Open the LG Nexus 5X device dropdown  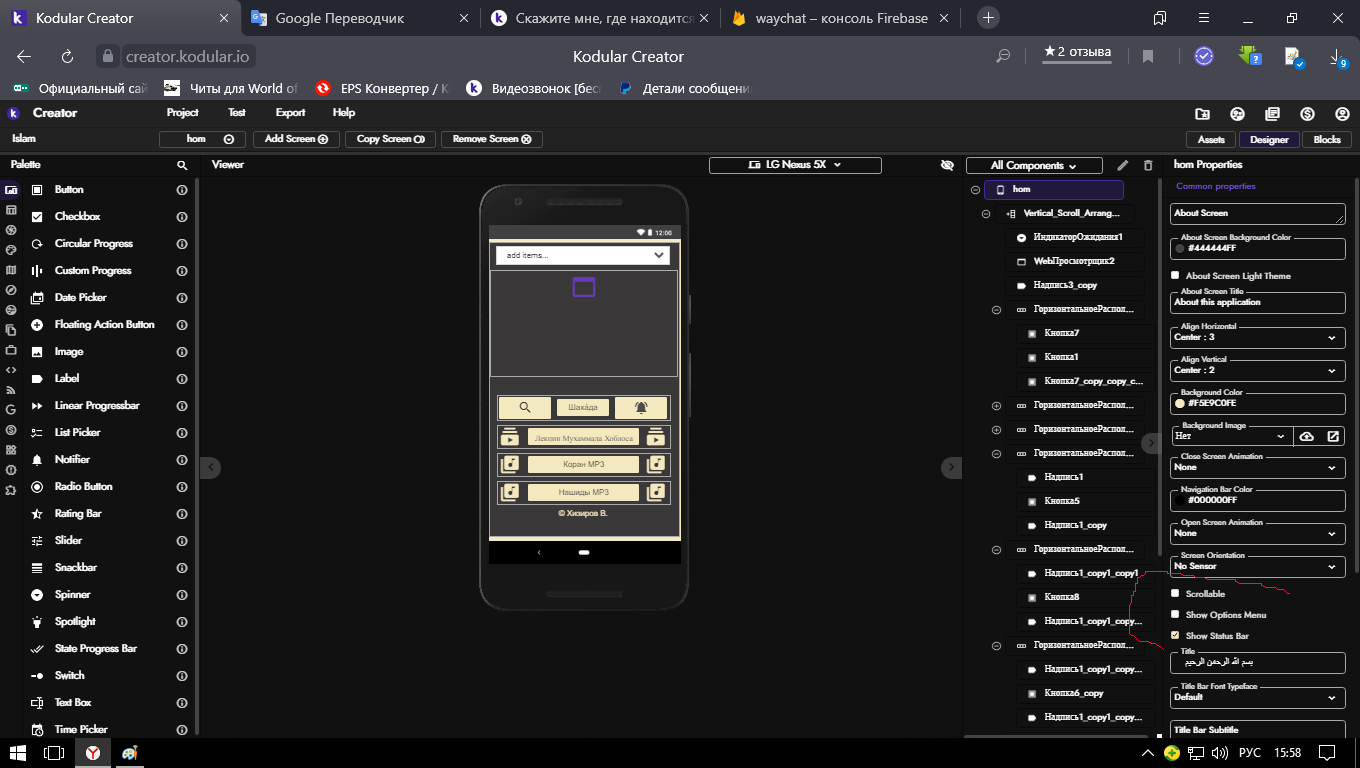(x=795, y=165)
